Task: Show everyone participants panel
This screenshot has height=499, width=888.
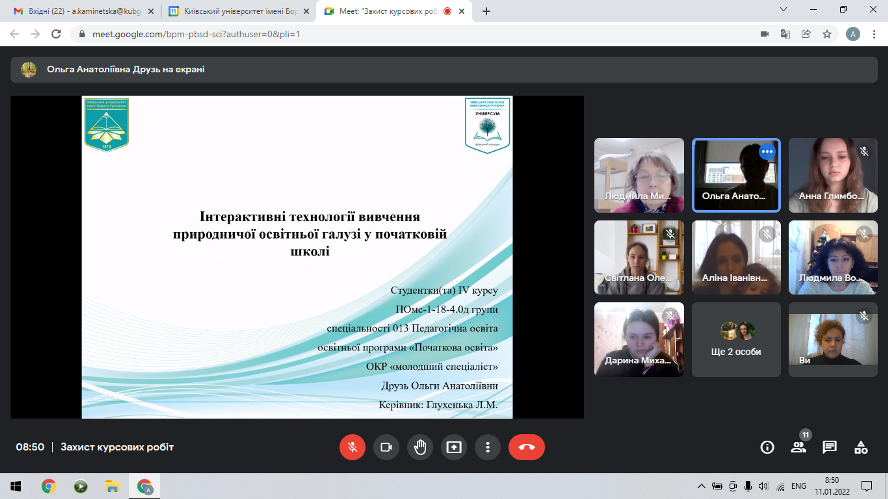Action: pos(799,447)
